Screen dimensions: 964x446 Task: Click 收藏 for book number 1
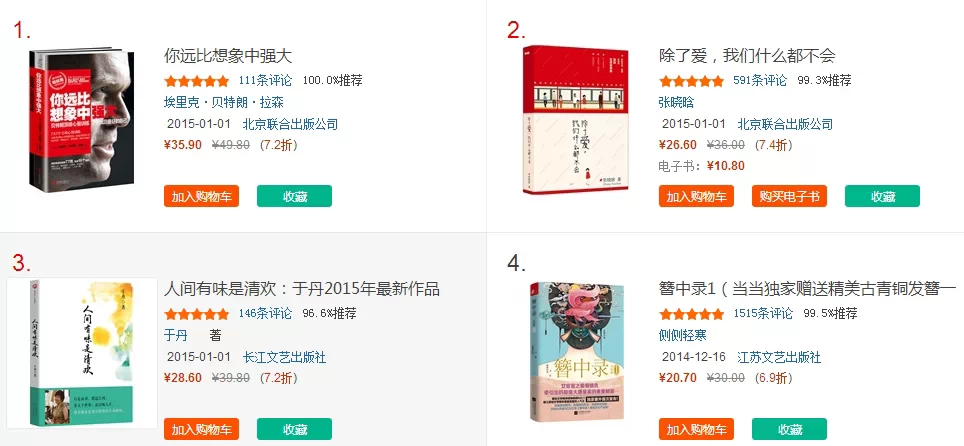pyautogui.click(x=294, y=196)
